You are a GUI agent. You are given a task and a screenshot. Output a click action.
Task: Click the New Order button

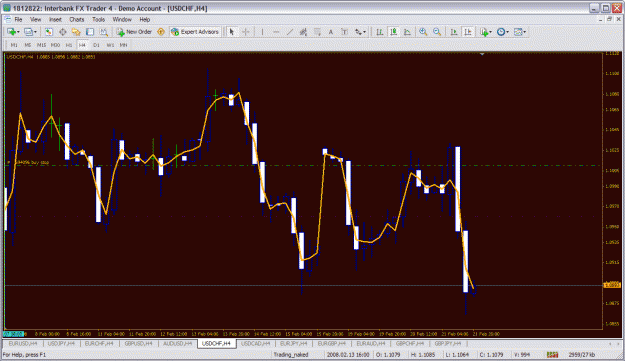pyautogui.click(x=134, y=32)
